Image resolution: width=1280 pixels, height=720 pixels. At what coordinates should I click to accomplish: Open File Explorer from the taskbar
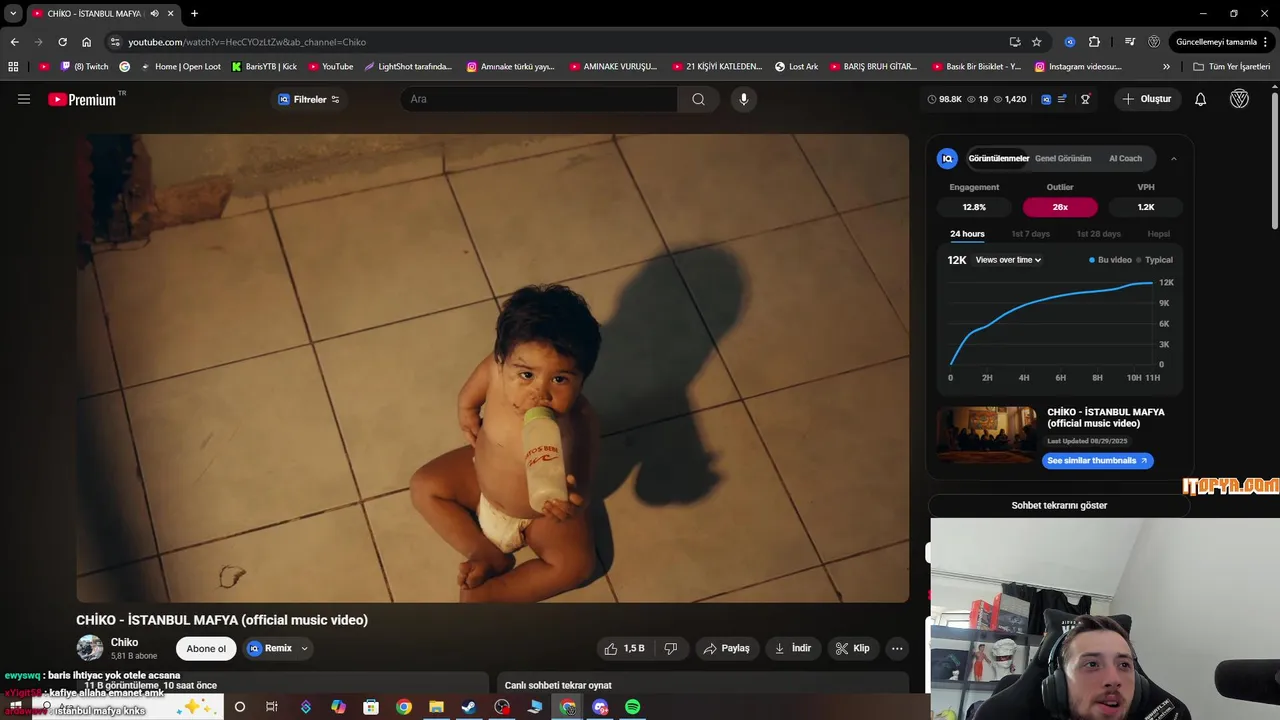tap(436, 707)
